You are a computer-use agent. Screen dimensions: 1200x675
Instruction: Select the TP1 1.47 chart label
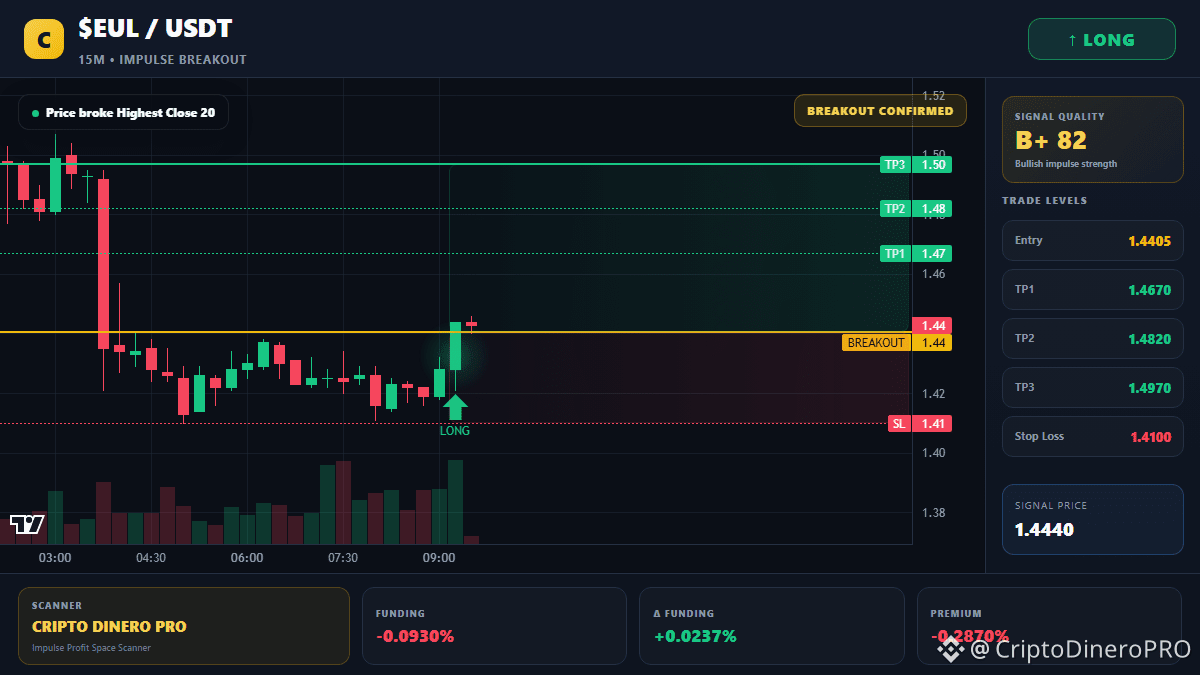point(915,254)
